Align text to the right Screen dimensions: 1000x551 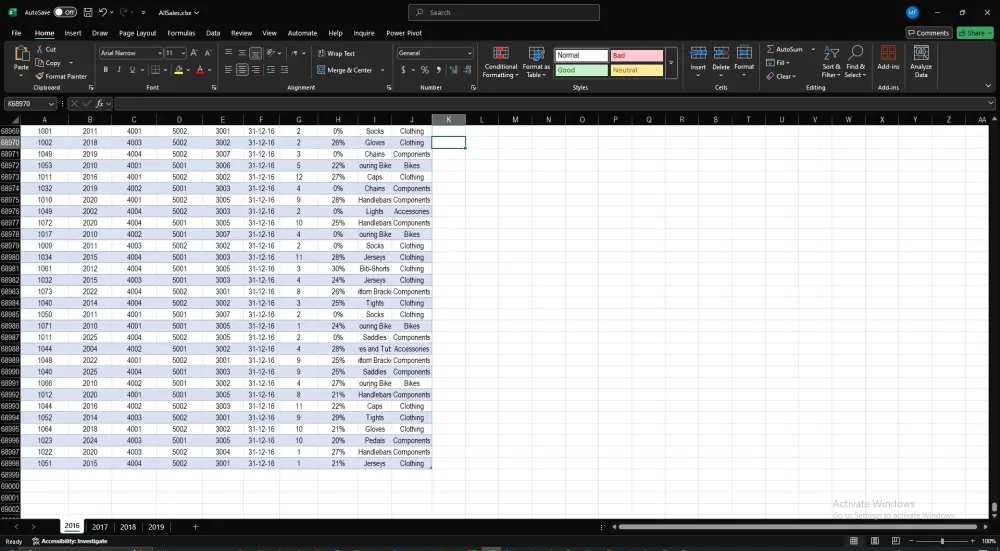click(x=256, y=70)
